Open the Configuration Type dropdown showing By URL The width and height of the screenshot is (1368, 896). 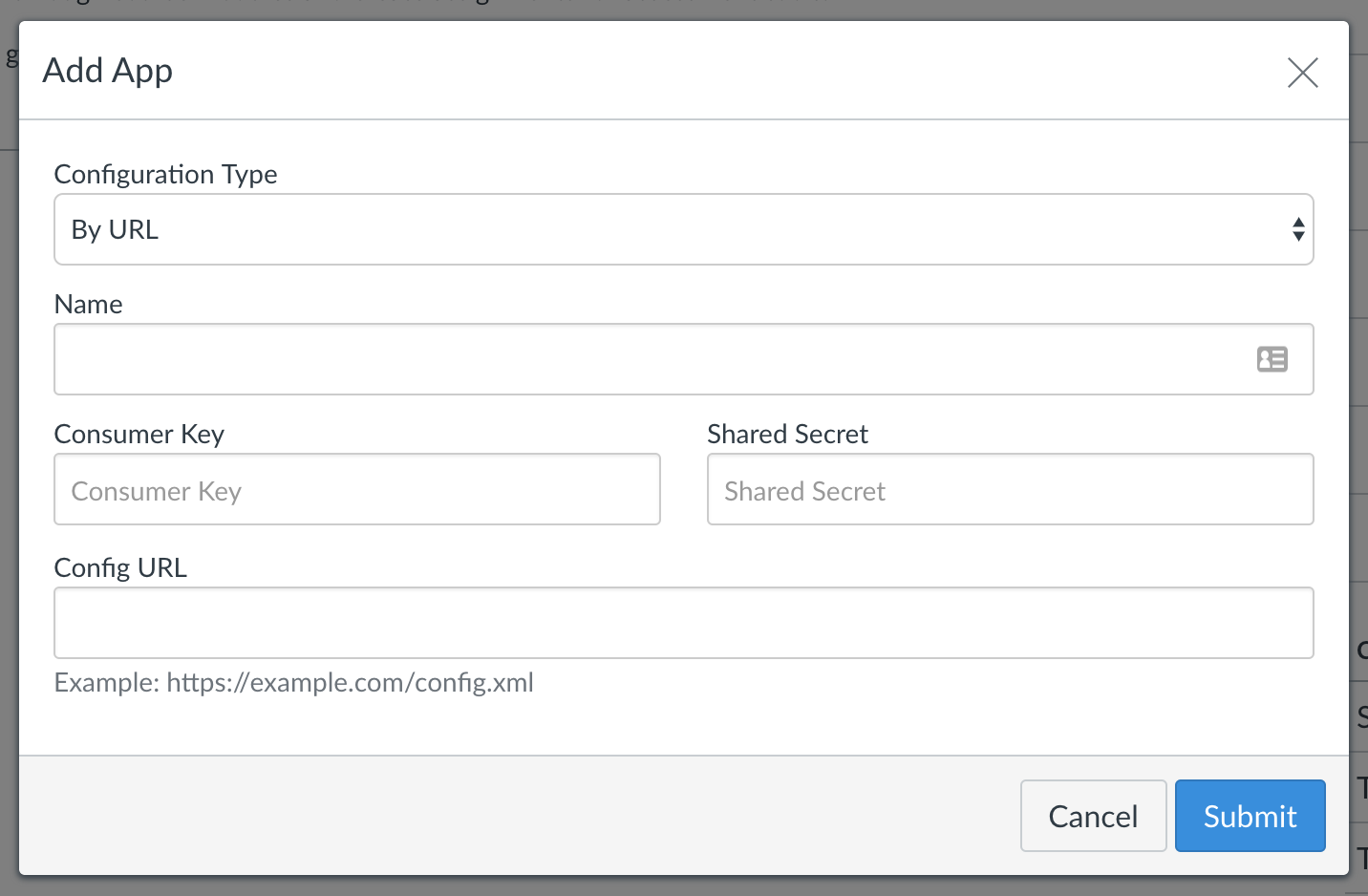684,229
